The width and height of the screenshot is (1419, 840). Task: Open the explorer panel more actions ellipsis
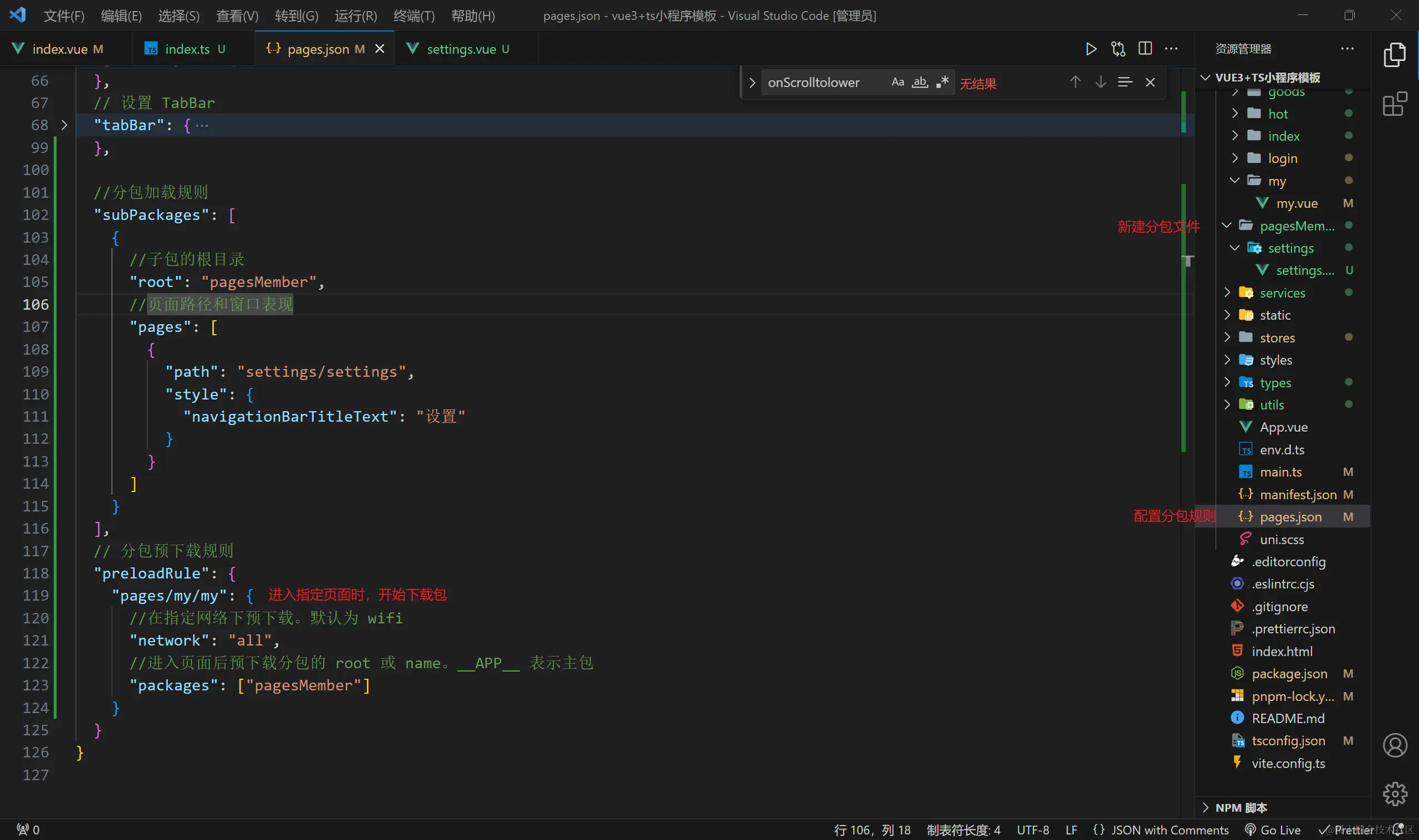[x=1347, y=49]
